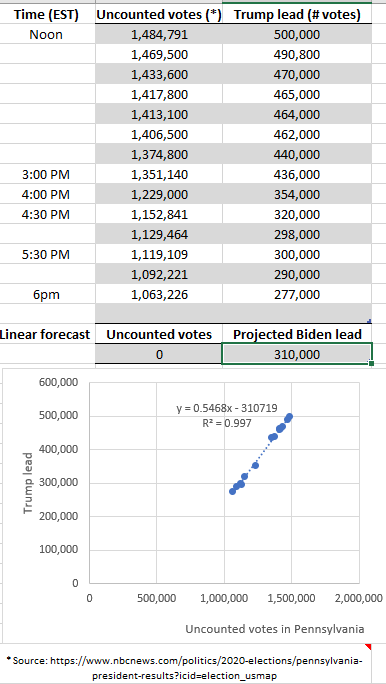Click the Time (EST) header cell
The height and width of the screenshot is (684, 386).
point(47,15)
